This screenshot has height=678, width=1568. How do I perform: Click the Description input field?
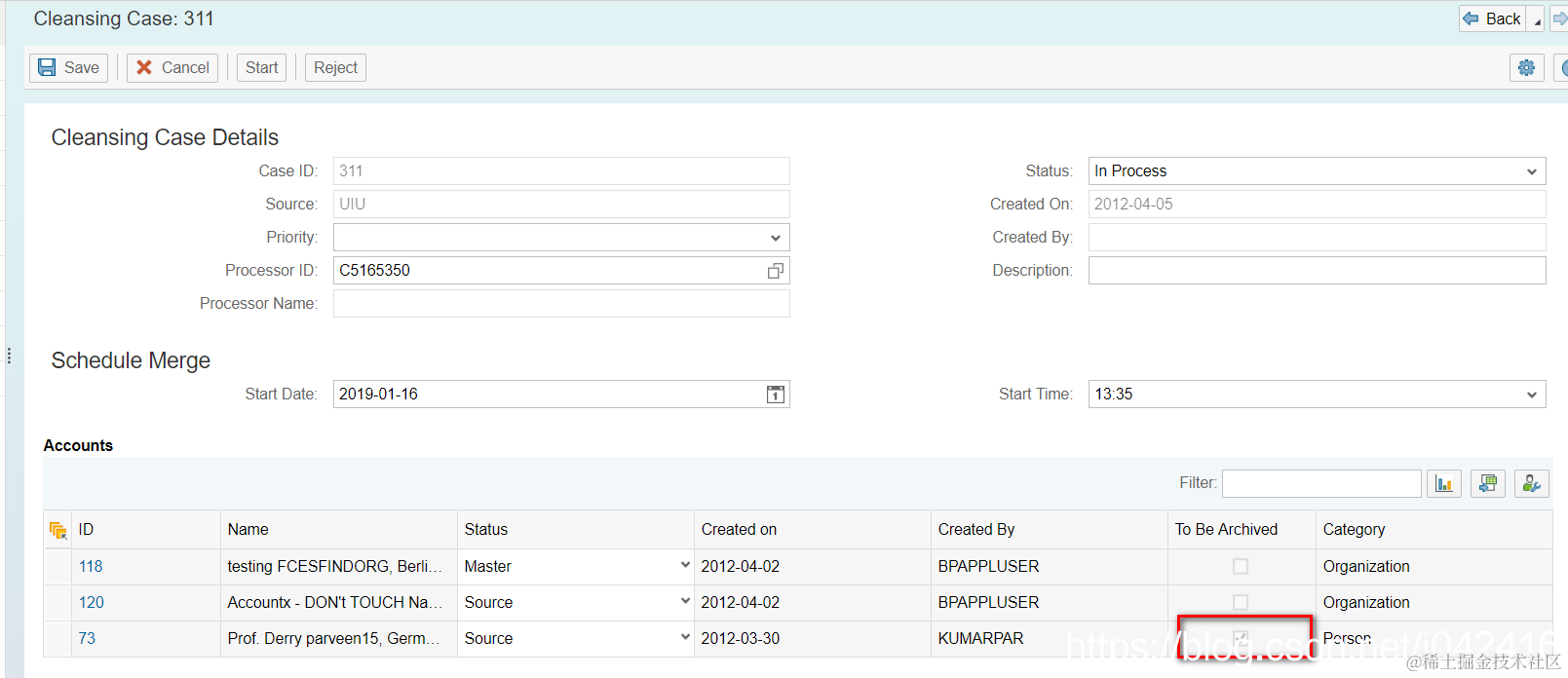pos(1317,271)
